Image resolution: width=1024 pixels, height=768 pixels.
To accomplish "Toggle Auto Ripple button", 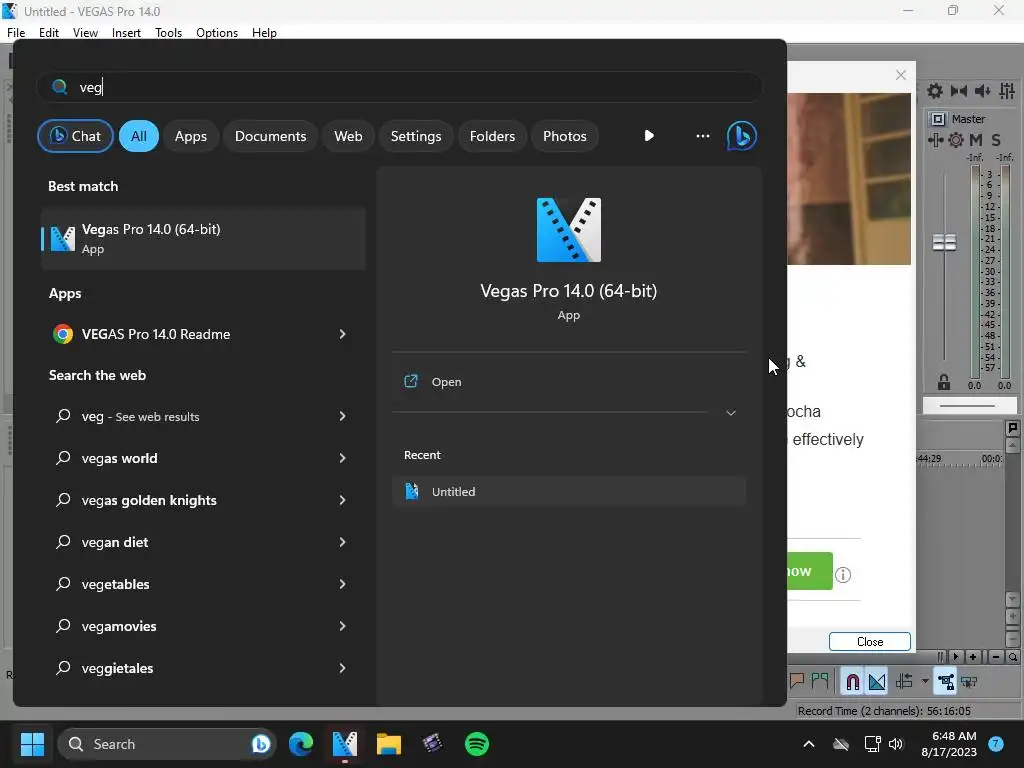I will click(904, 682).
